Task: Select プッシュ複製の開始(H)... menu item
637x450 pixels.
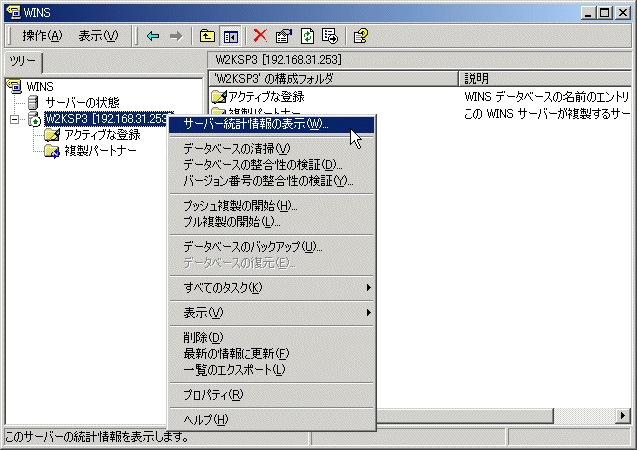Action: pos(271,206)
